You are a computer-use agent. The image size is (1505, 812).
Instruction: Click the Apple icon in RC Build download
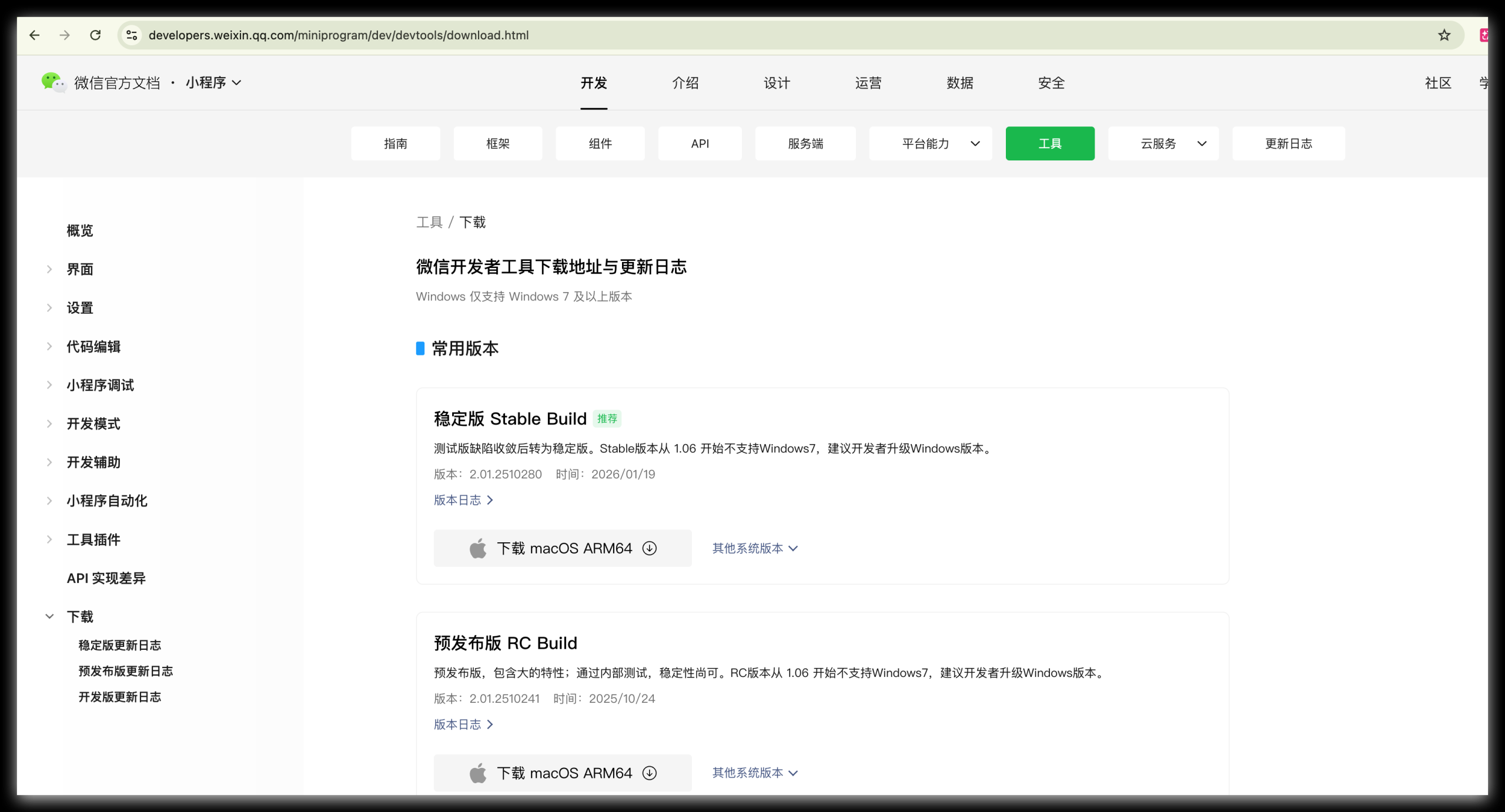(478, 773)
